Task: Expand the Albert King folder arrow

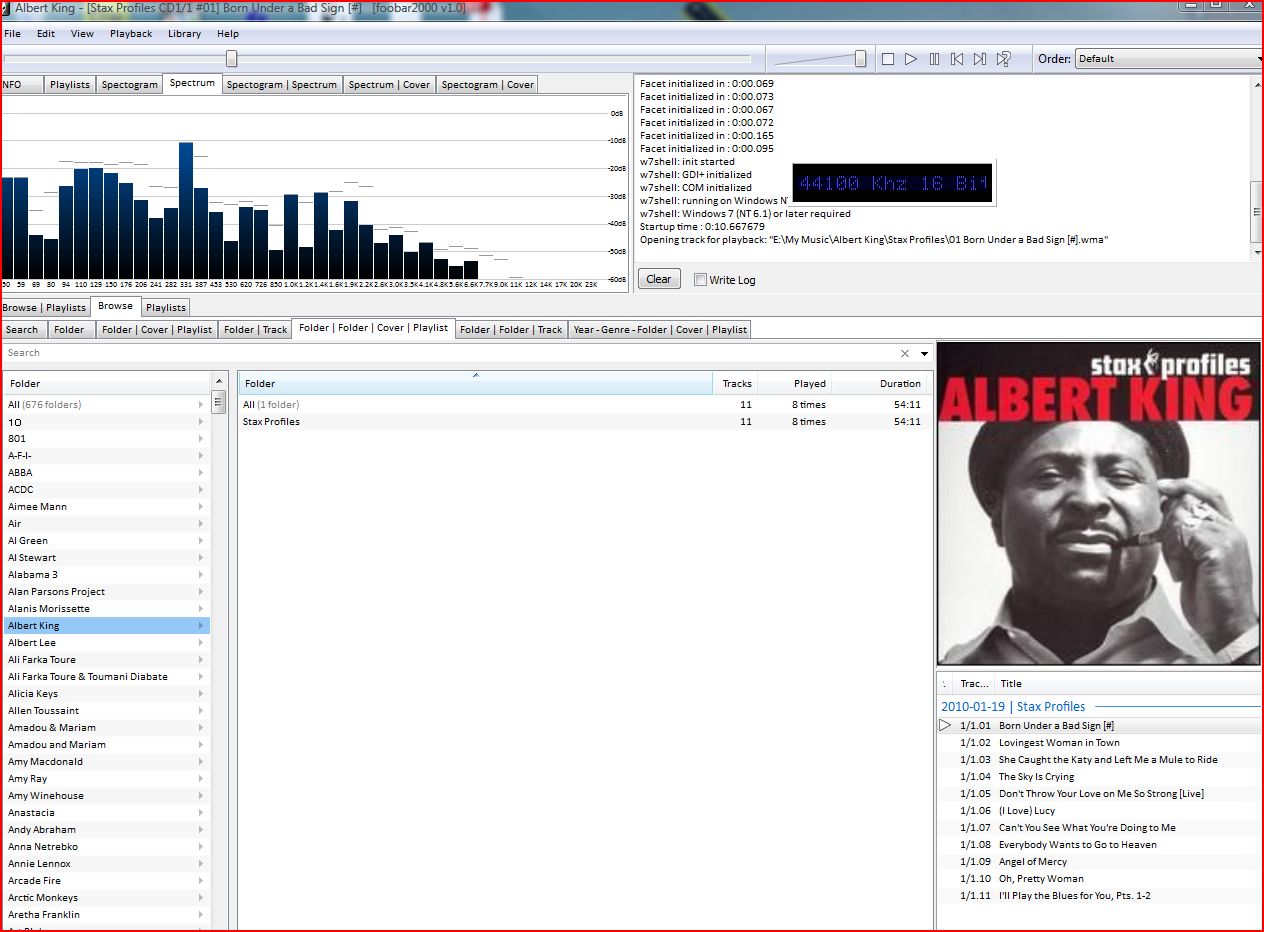Action: pos(201,626)
